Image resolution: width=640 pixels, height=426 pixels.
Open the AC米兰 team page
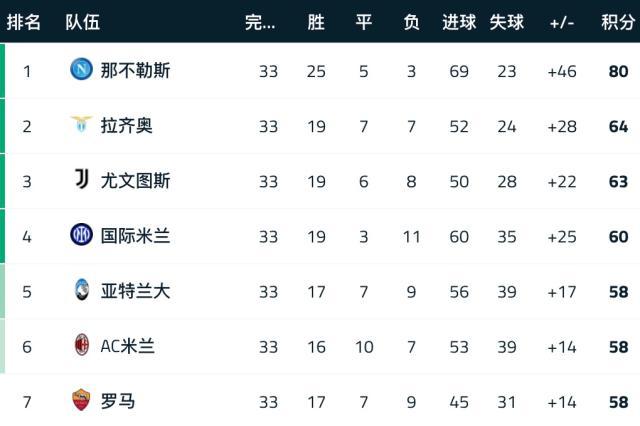(127, 346)
